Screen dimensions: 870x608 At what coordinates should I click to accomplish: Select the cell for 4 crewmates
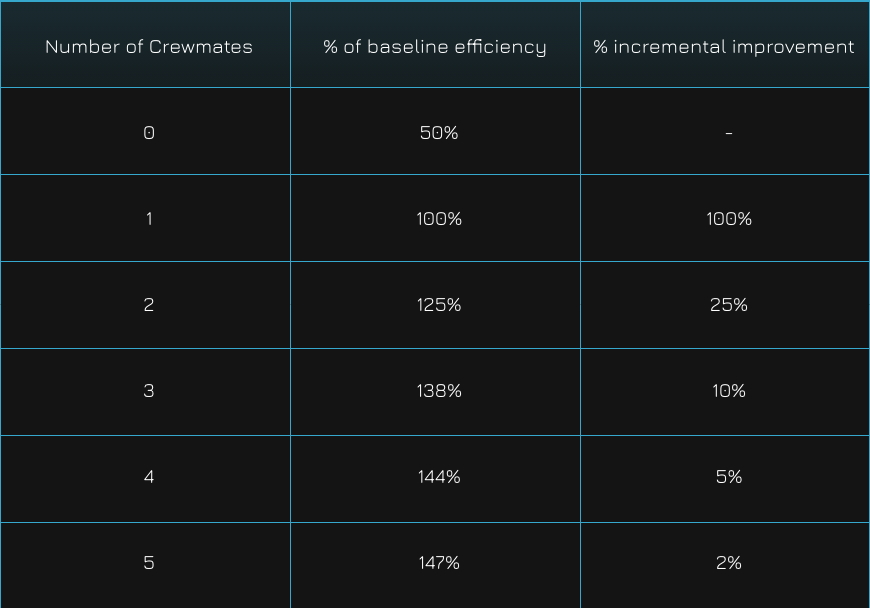tap(149, 477)
